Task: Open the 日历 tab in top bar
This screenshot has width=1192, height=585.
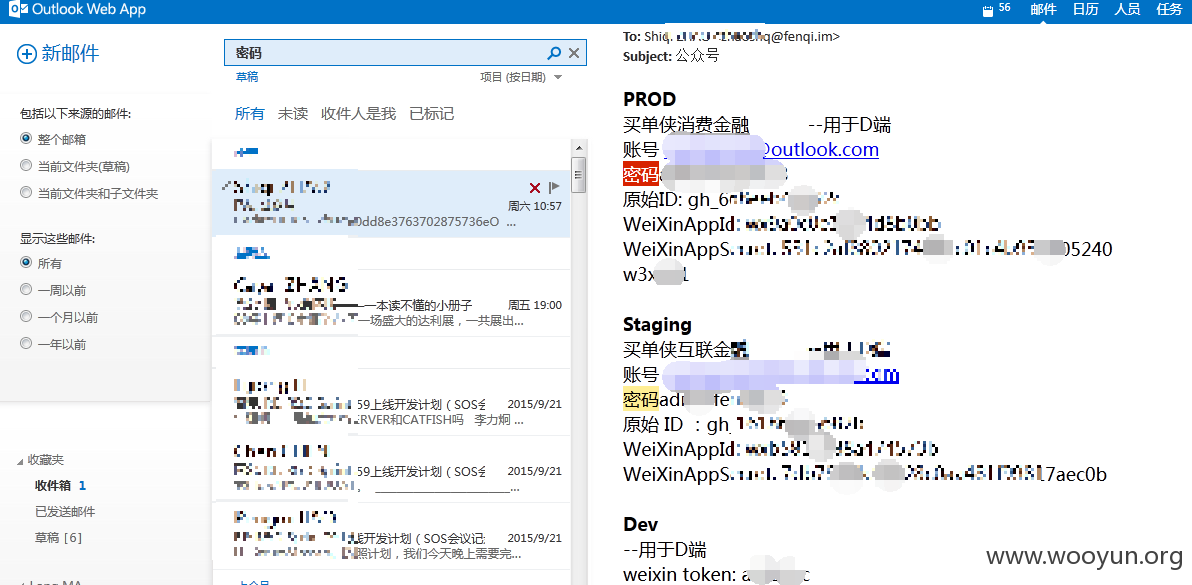Action: coord(1085,10)
